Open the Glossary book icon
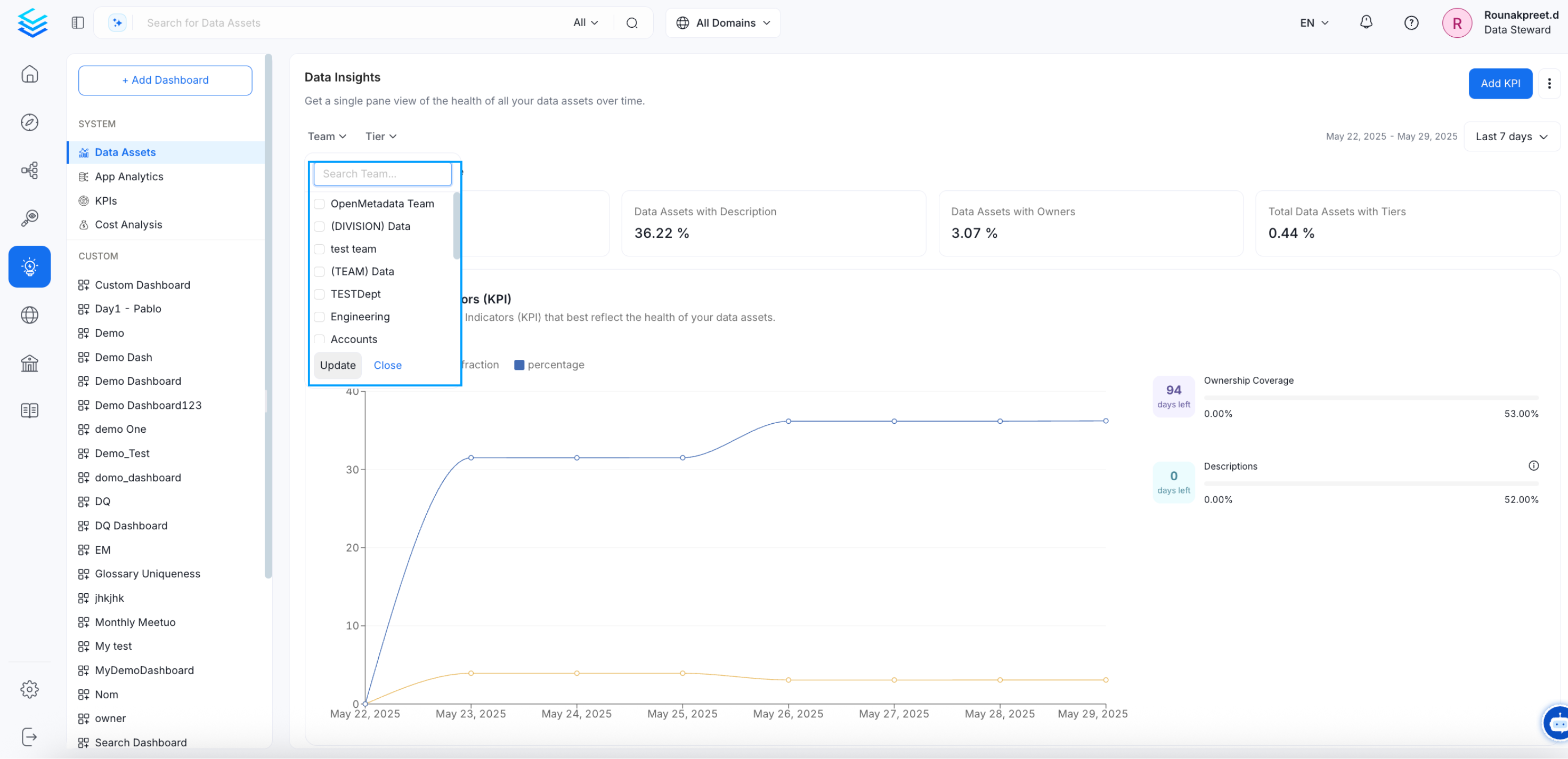 click(x=30, y=410)
